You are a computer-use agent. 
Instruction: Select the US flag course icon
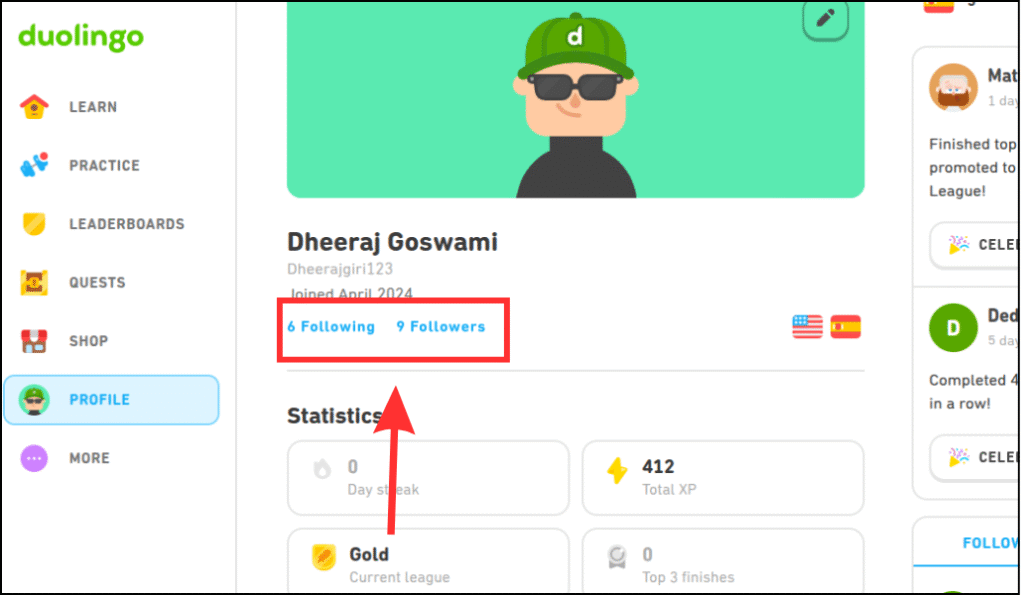[806, 326]
